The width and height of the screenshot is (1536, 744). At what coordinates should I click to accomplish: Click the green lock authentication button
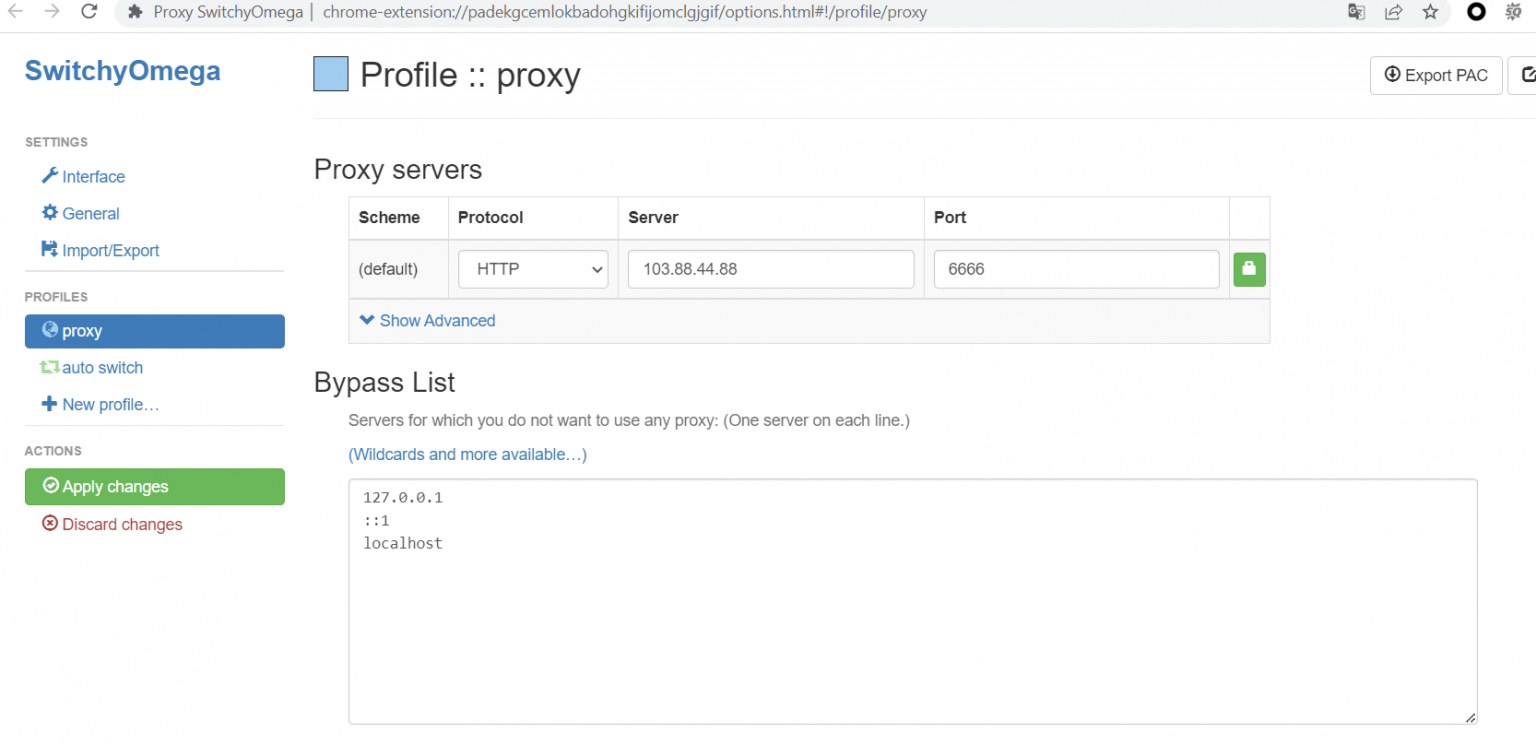[x=1249, y=269]
